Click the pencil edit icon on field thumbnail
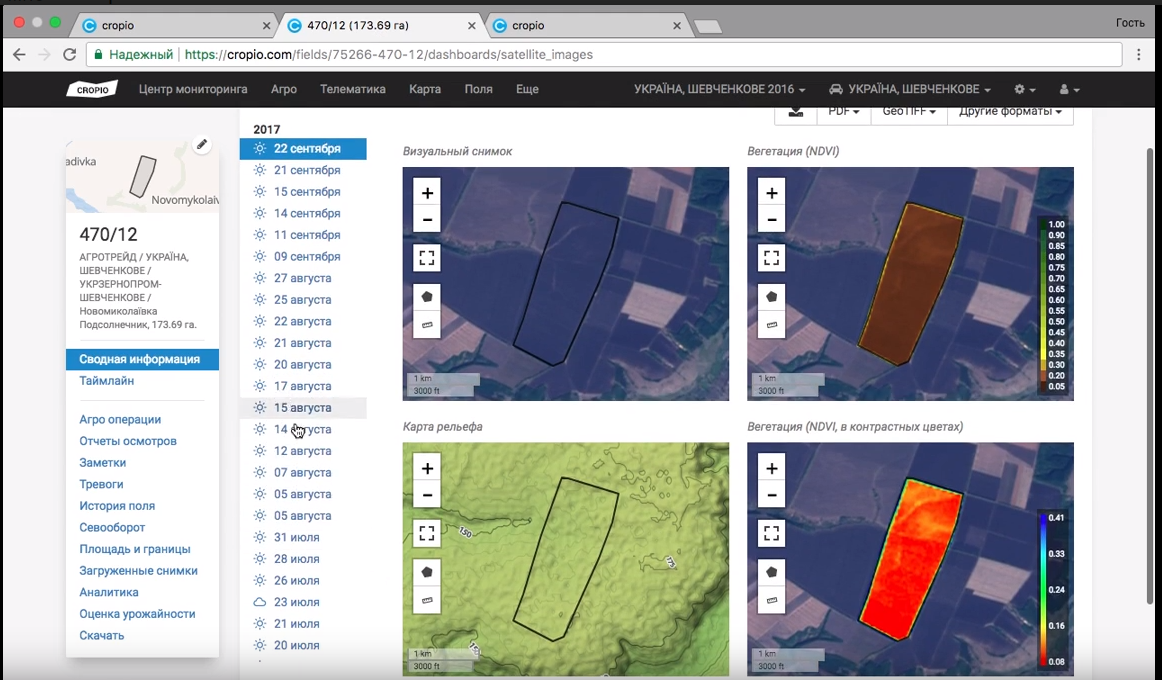Screen dimensions: 1162x680 [x=202, y=145]
